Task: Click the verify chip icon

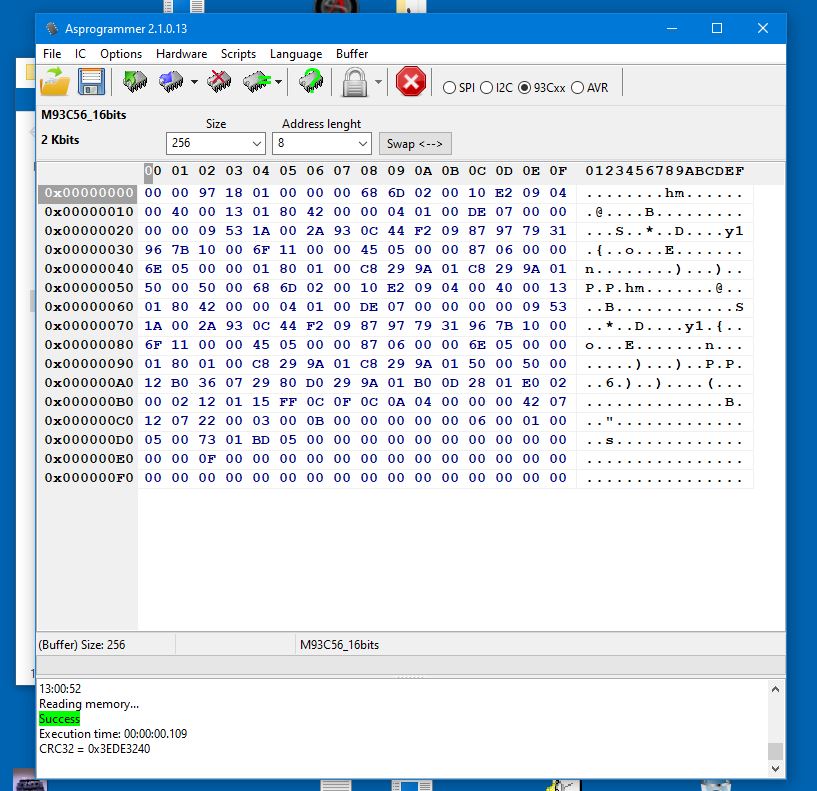Action: (x=257, y=82)
